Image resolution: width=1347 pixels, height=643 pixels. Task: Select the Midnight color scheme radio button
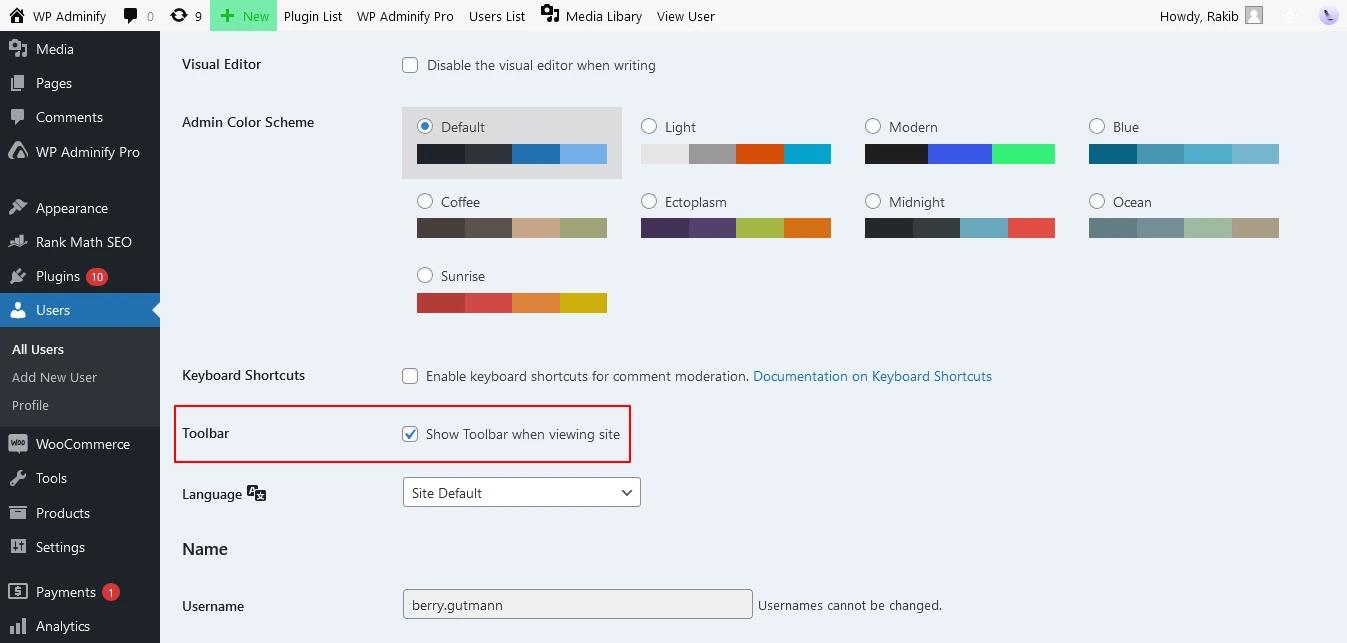[x=873, y=201]
